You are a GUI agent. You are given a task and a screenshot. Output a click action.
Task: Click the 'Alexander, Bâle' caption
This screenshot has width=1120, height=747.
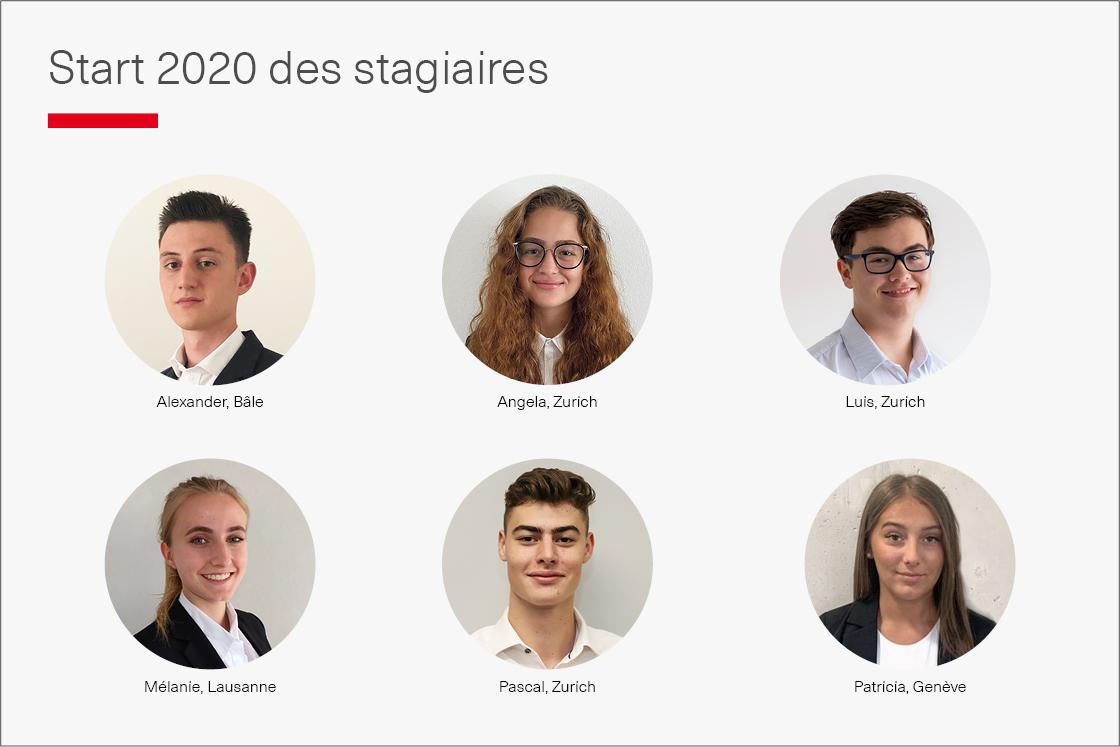coord(210,402)
